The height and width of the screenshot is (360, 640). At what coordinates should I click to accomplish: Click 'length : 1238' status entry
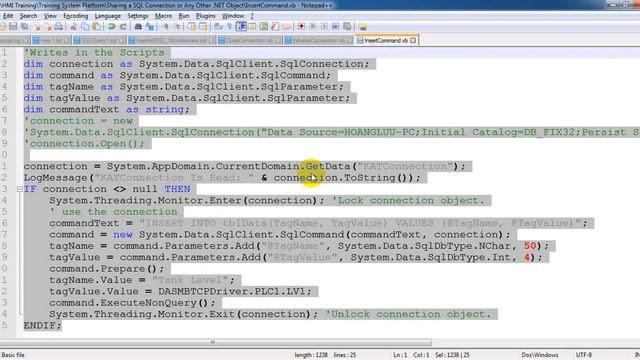point(311,355)
